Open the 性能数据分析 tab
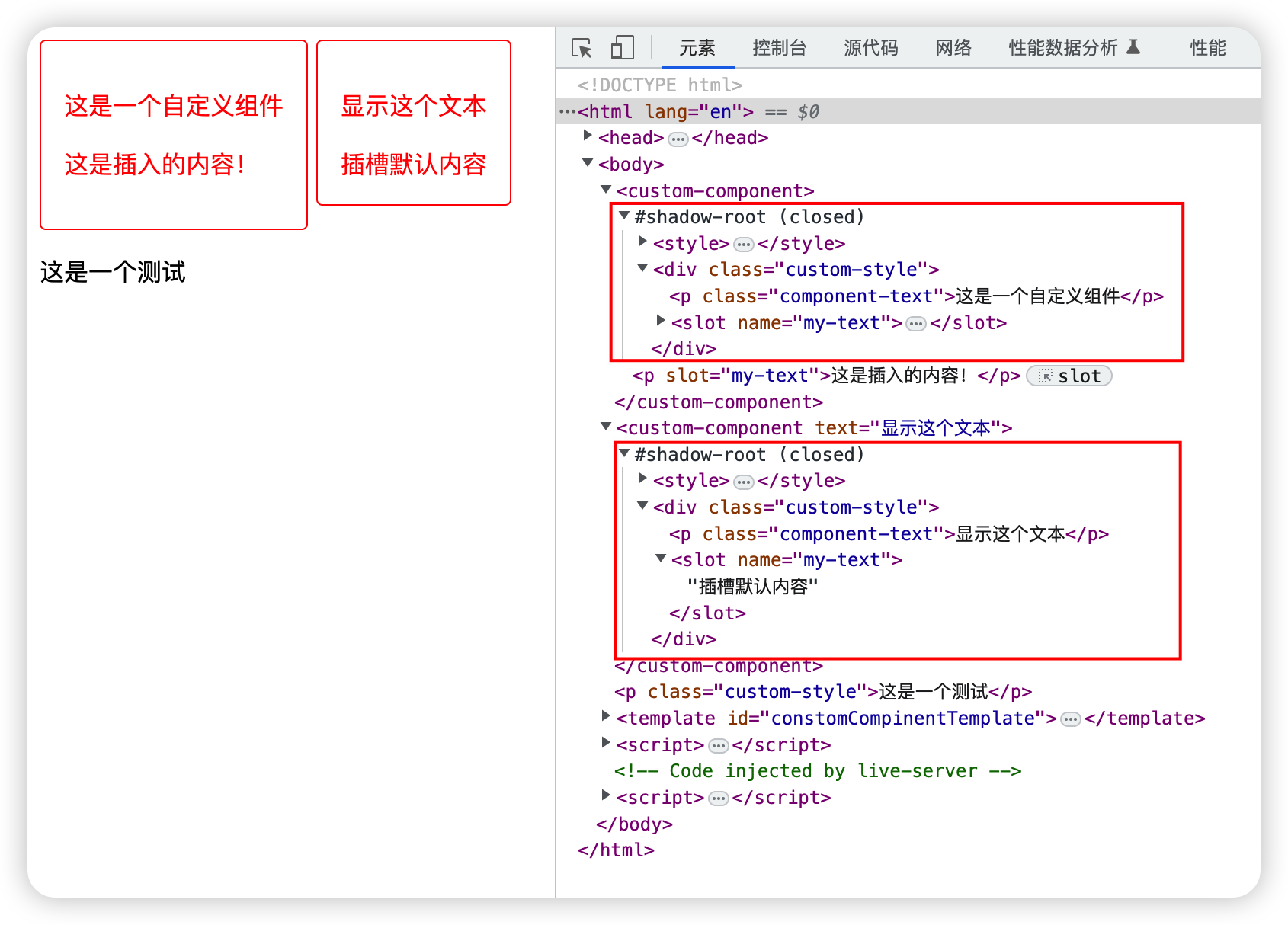This screenshot has height=925, width=1288. (1075, 48)
